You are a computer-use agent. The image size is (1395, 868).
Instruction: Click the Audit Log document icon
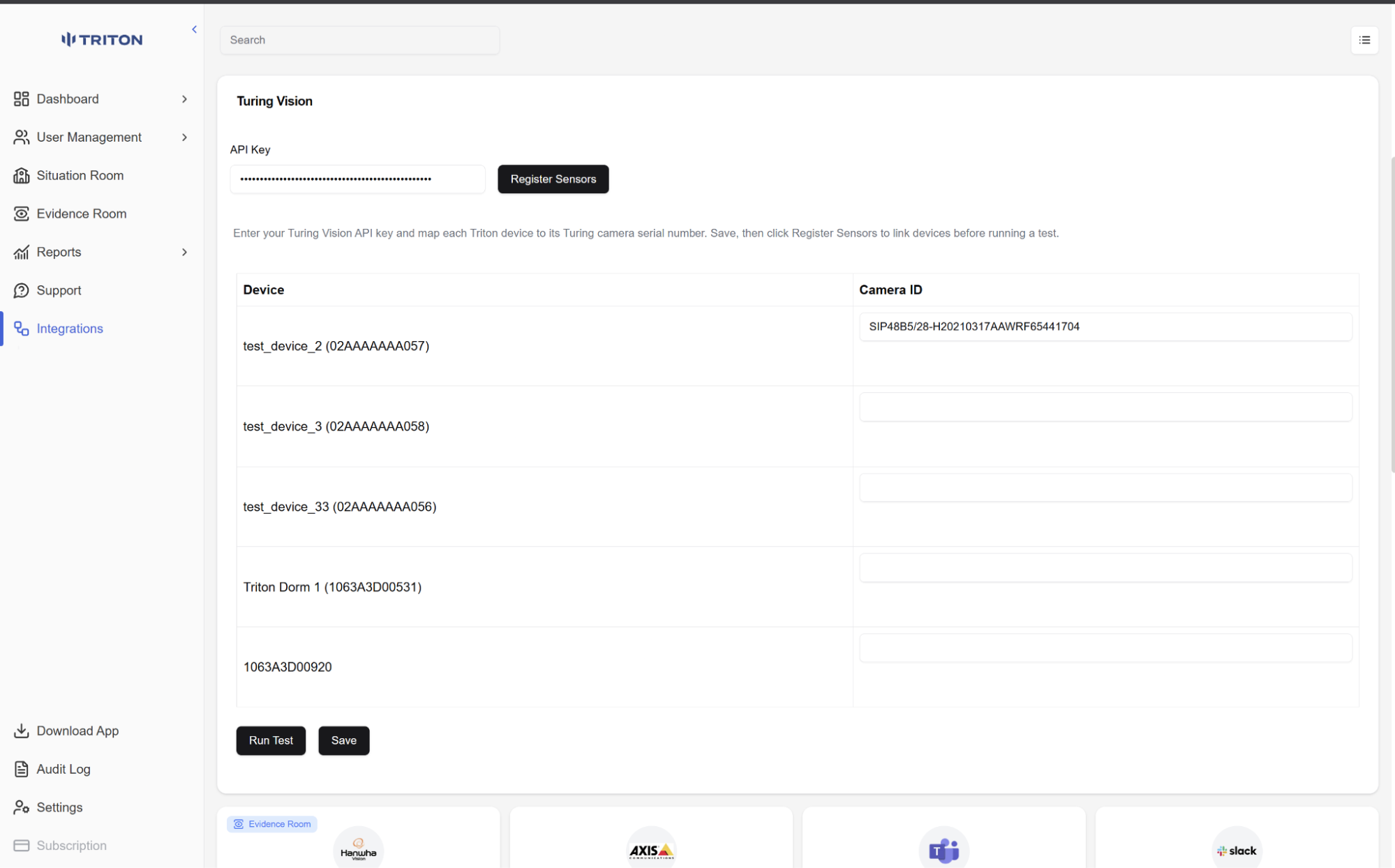click(x=22, y=770)
